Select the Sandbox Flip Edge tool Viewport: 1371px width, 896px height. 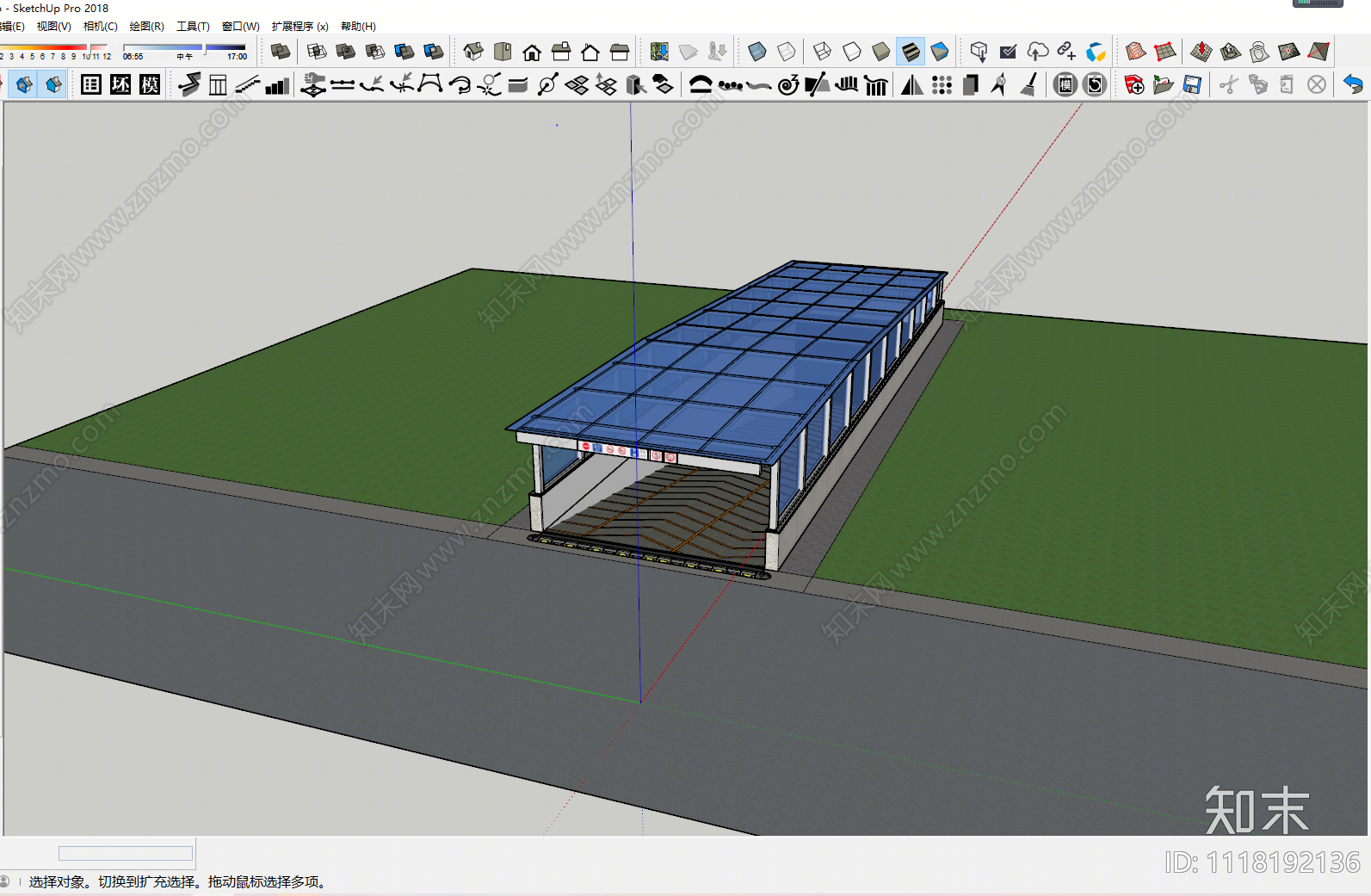[x=1319, y=52]
